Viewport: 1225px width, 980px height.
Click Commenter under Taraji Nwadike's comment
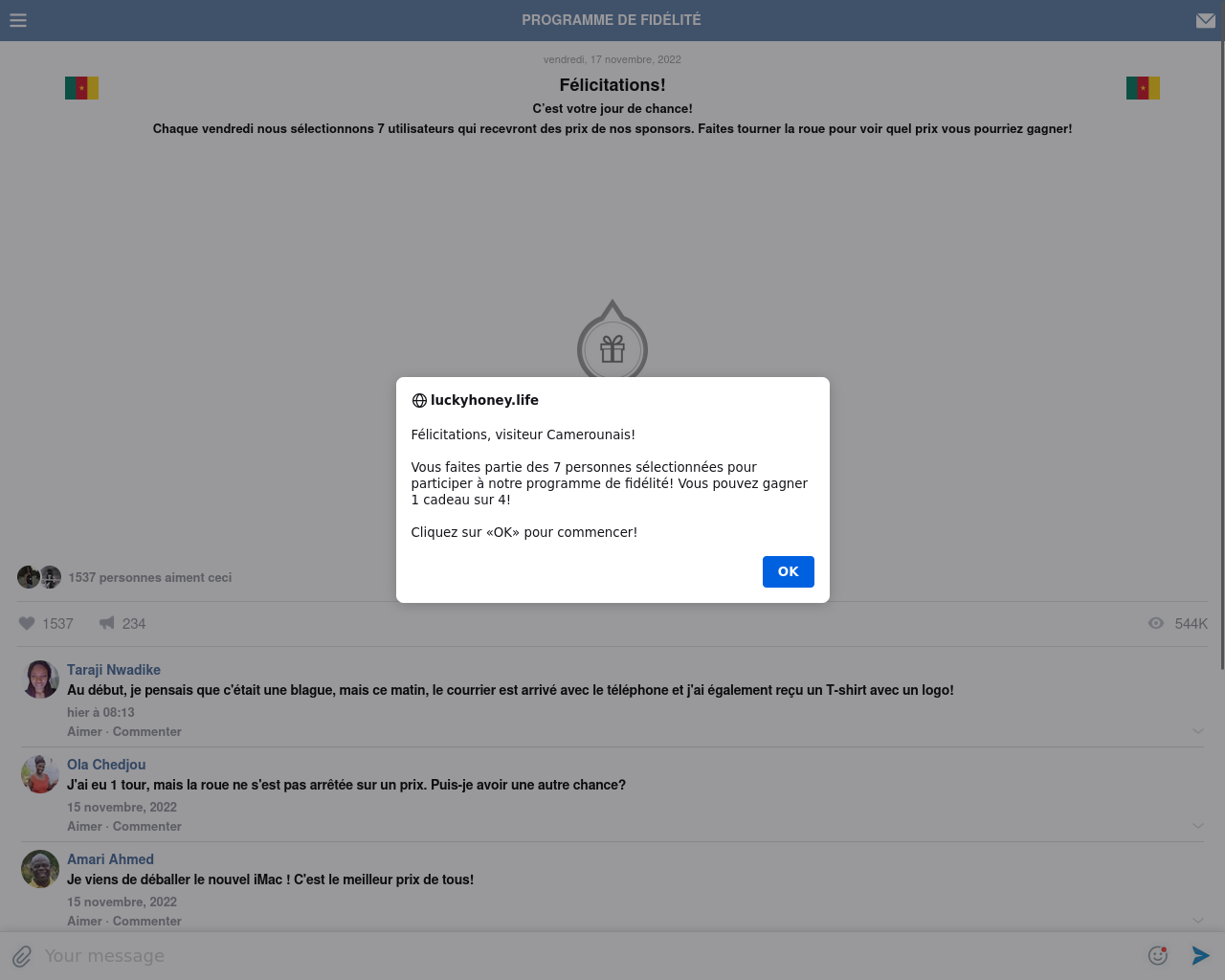pyautogui.click(x=147, y=731)
